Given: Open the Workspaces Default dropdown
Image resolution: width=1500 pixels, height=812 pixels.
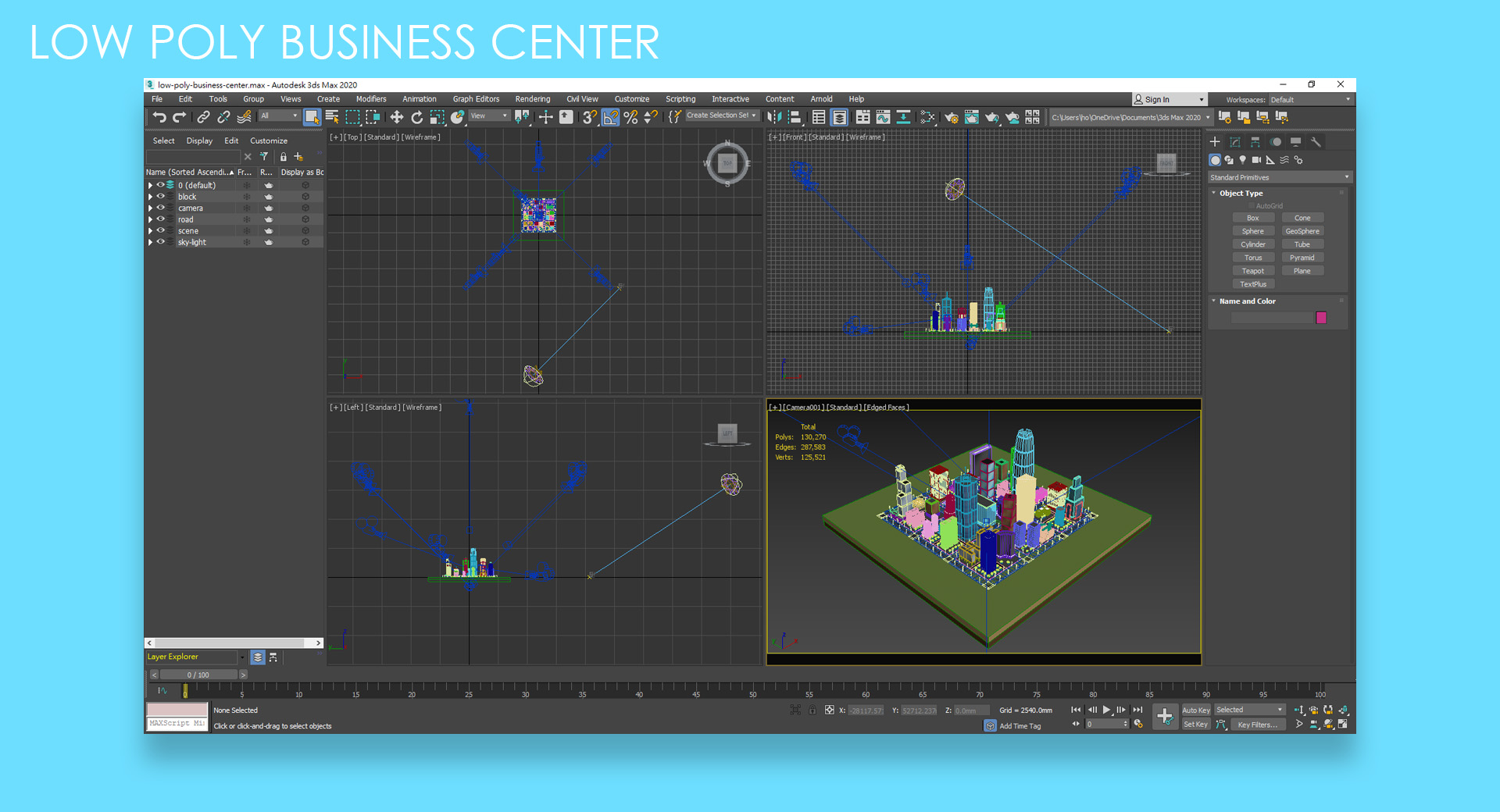Looking at the screenshot, I should 1310,100.
